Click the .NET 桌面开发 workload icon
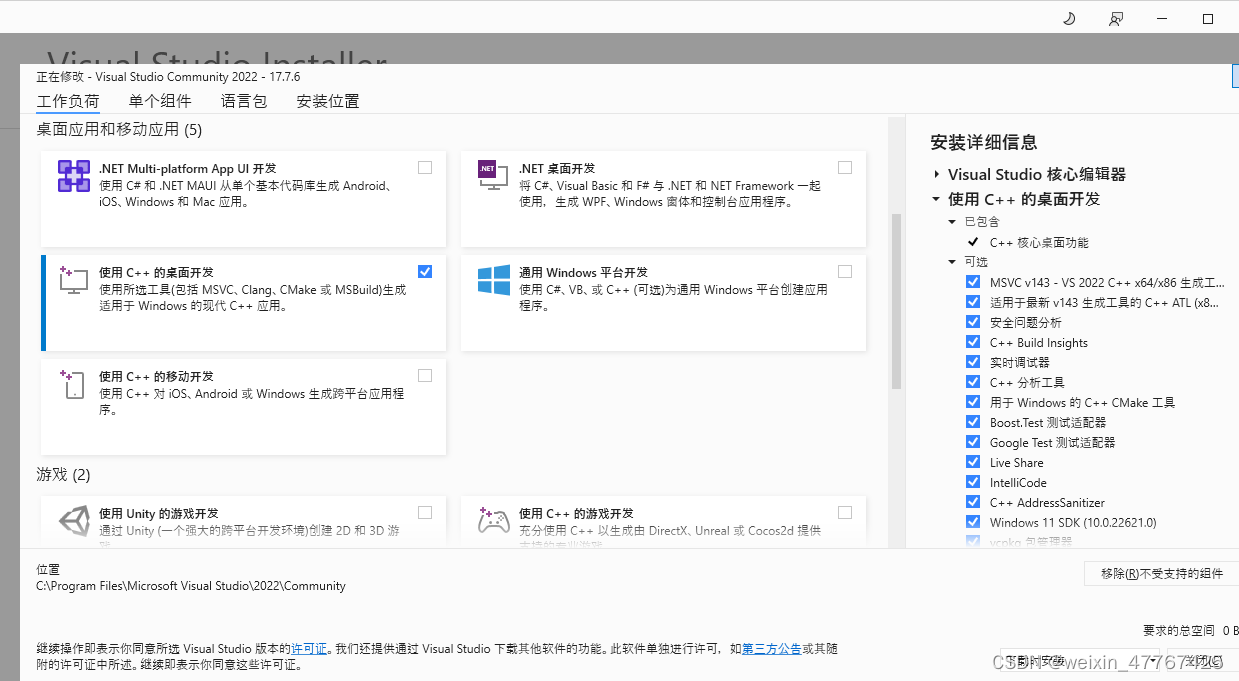The image size is (1239, 681). pos(491,173)
